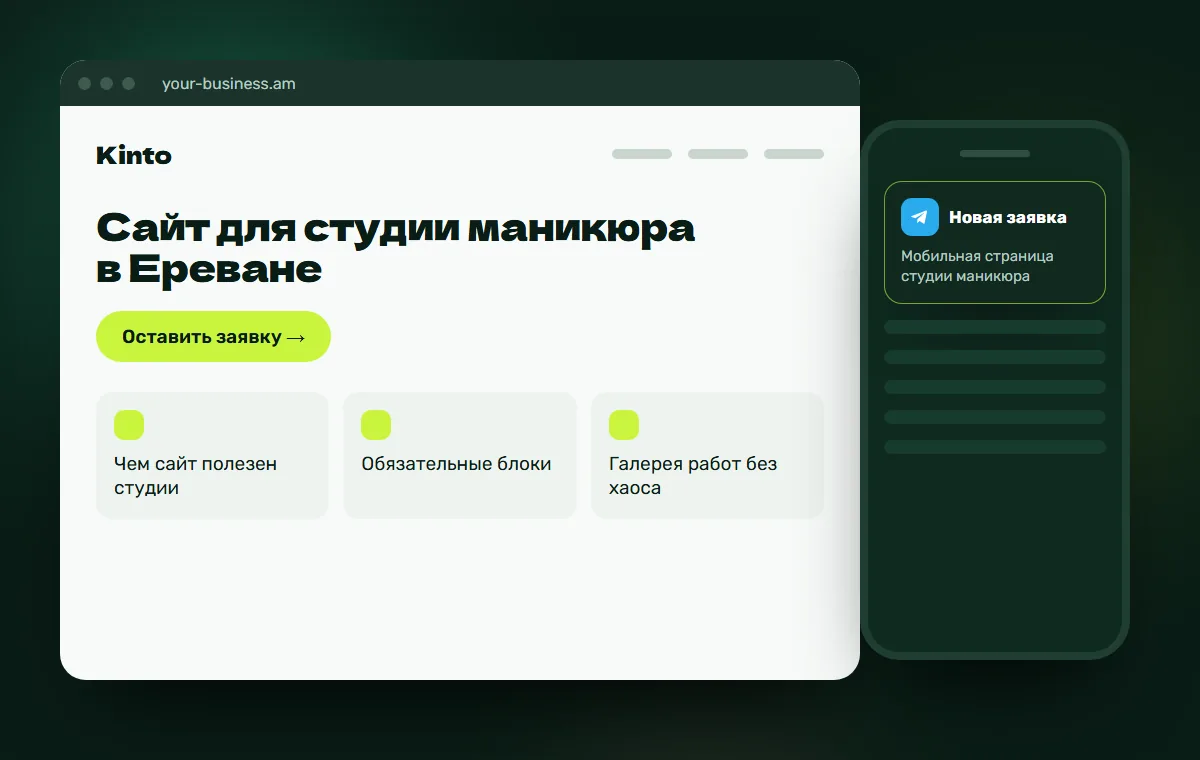1200x760 pixels.
Task: Click the Мобильная страница студии маникюра text
Action: pos(977,266)
